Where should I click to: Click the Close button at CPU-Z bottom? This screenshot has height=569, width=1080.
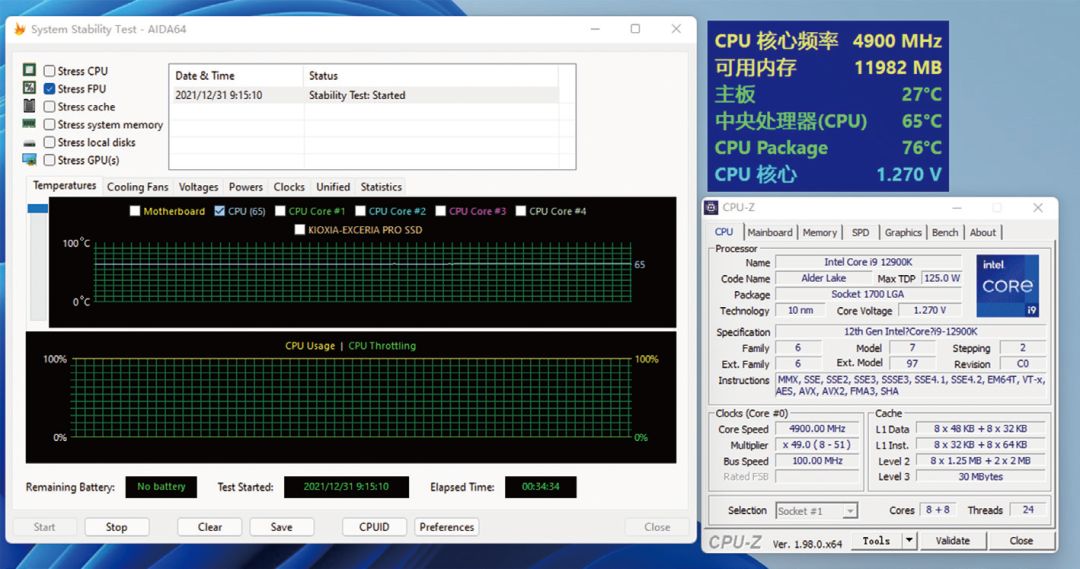tap(1021, 541)
